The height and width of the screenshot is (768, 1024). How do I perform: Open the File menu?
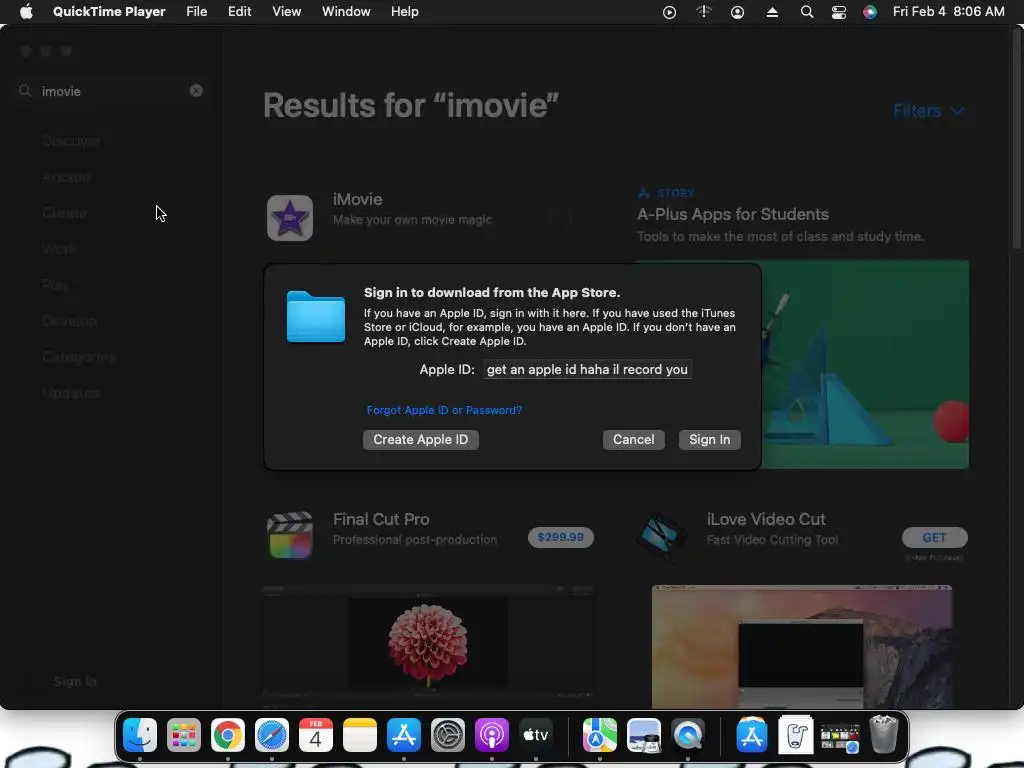point(197,12)
